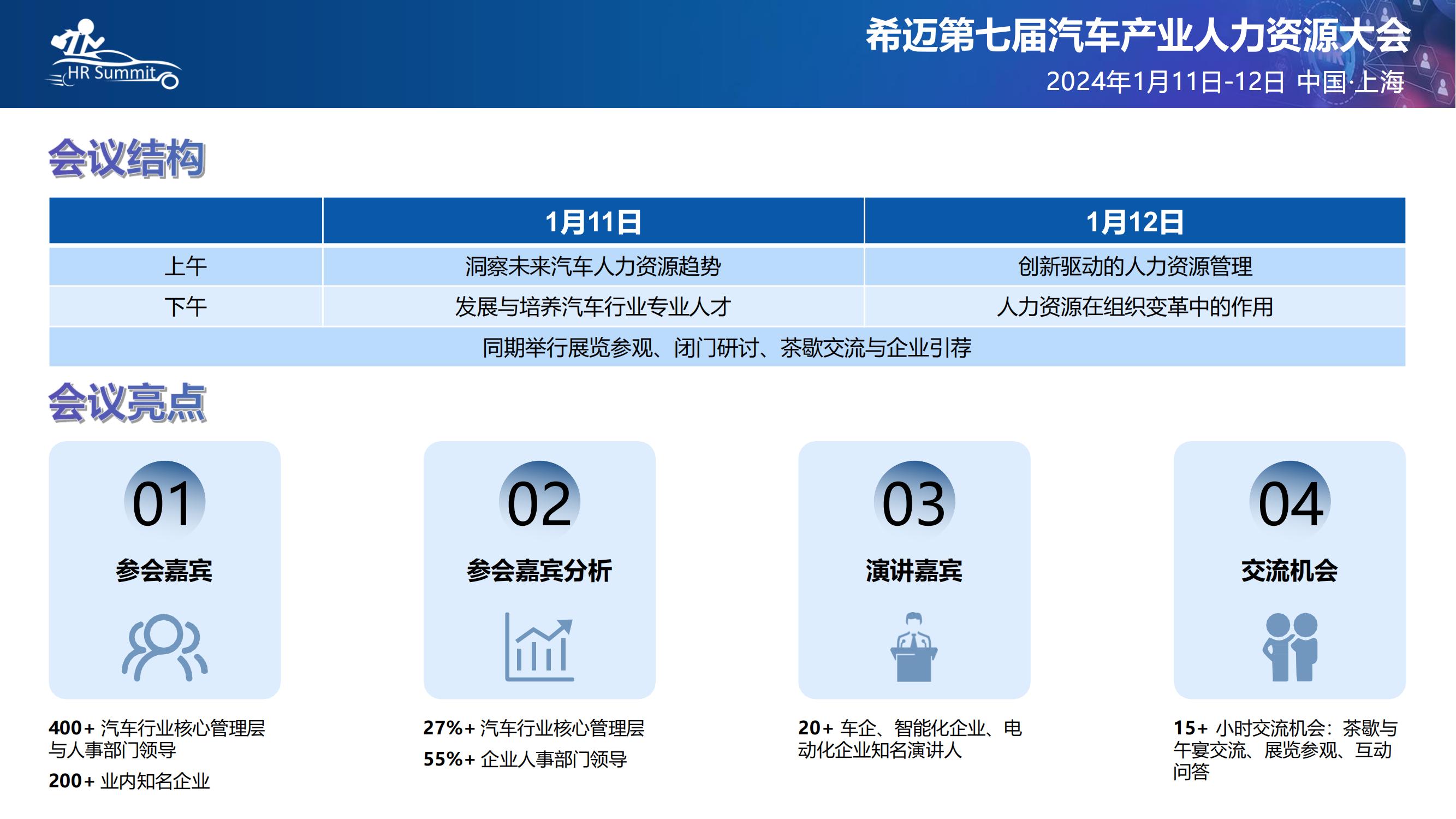Select the text 400+ 汽车行业核心管理层

pos(157,728)
